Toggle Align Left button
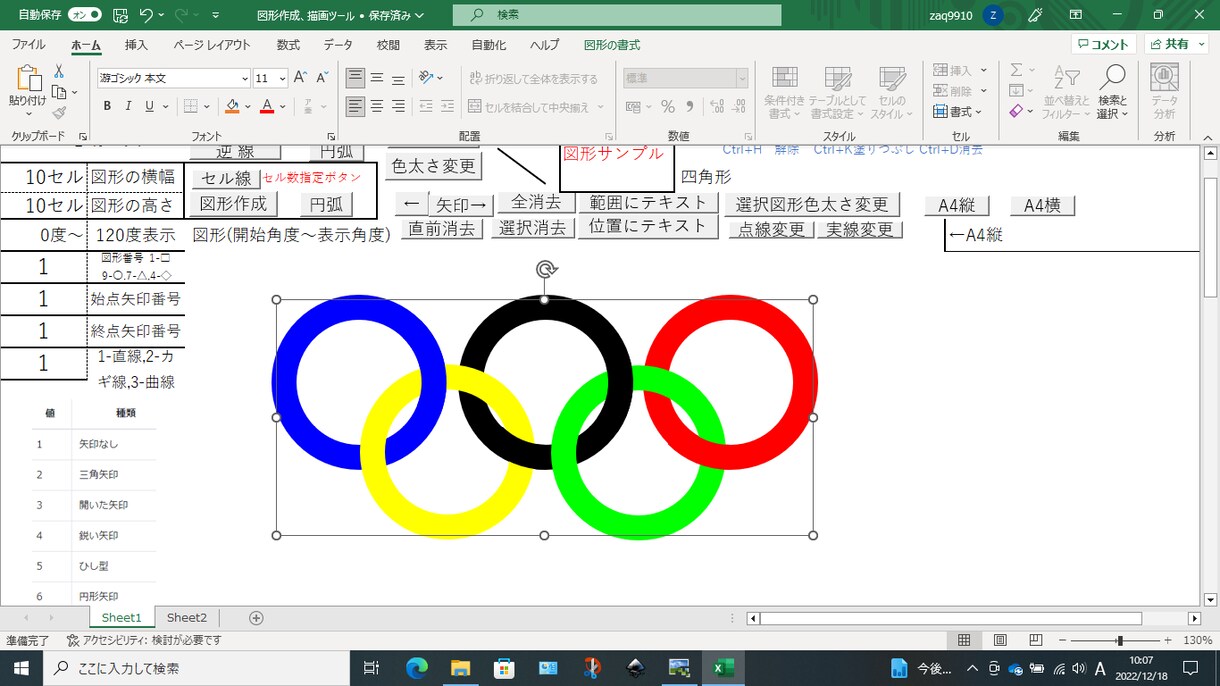Screen dimensions: 1220x686 (356, 106)
